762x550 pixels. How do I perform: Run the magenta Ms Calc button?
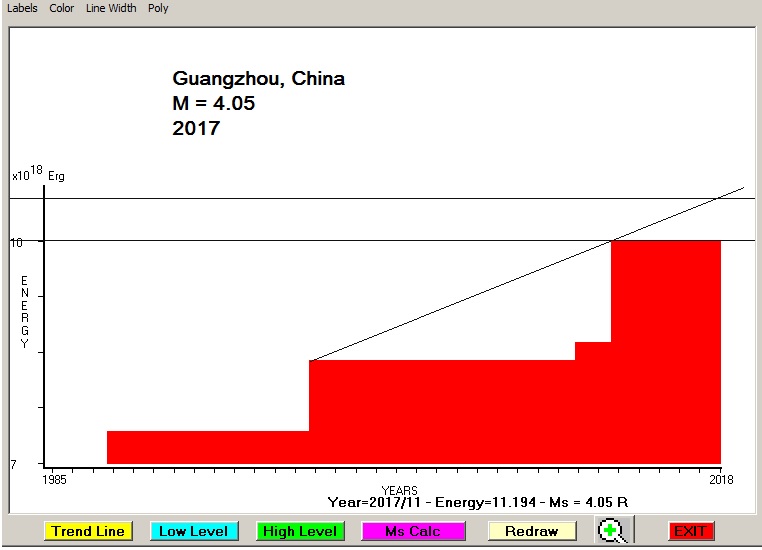coord(412,531)
